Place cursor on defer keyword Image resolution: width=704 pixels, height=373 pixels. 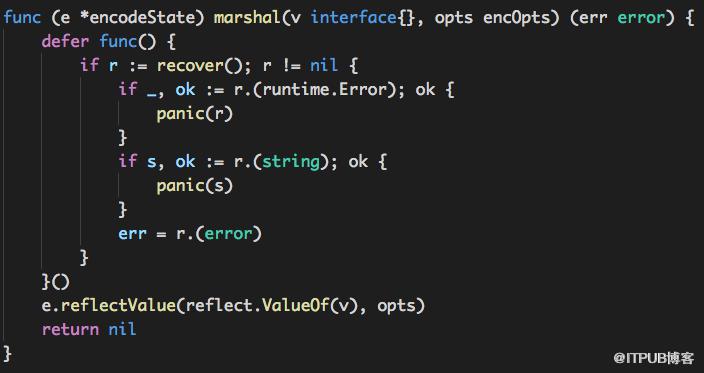pyautogui.click(x=65, y=42)
